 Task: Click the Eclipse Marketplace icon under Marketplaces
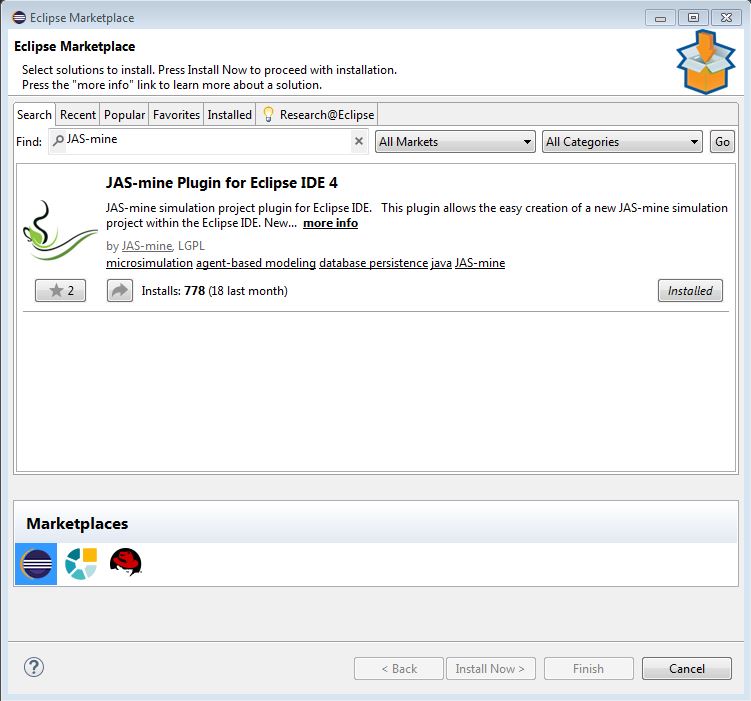click(36, 565)
